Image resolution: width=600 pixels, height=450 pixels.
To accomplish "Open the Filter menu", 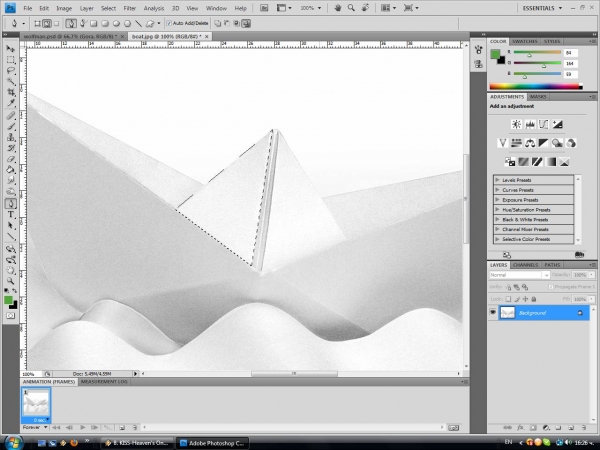I will (130, 8).
